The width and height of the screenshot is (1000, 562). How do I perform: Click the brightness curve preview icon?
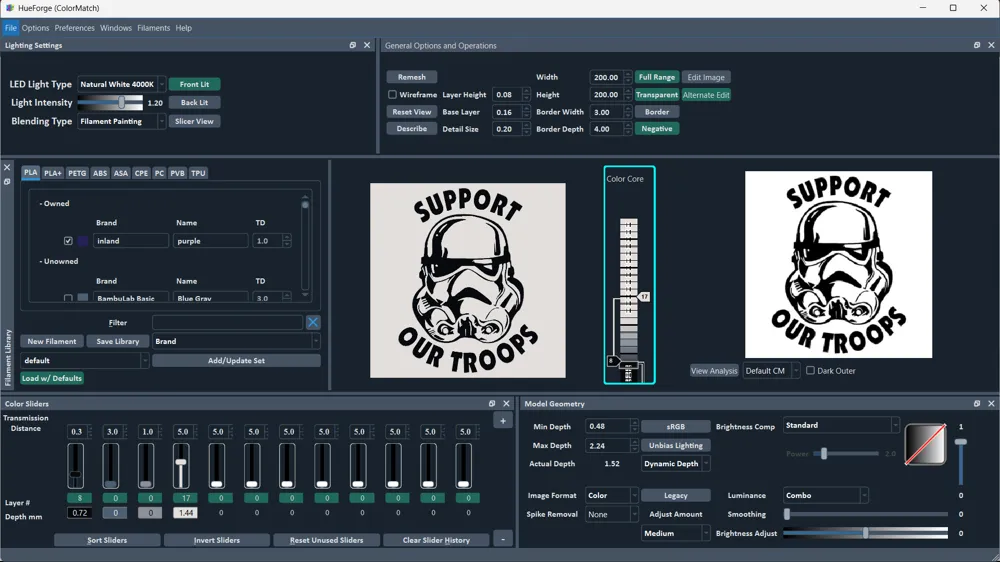click(925, 445)
